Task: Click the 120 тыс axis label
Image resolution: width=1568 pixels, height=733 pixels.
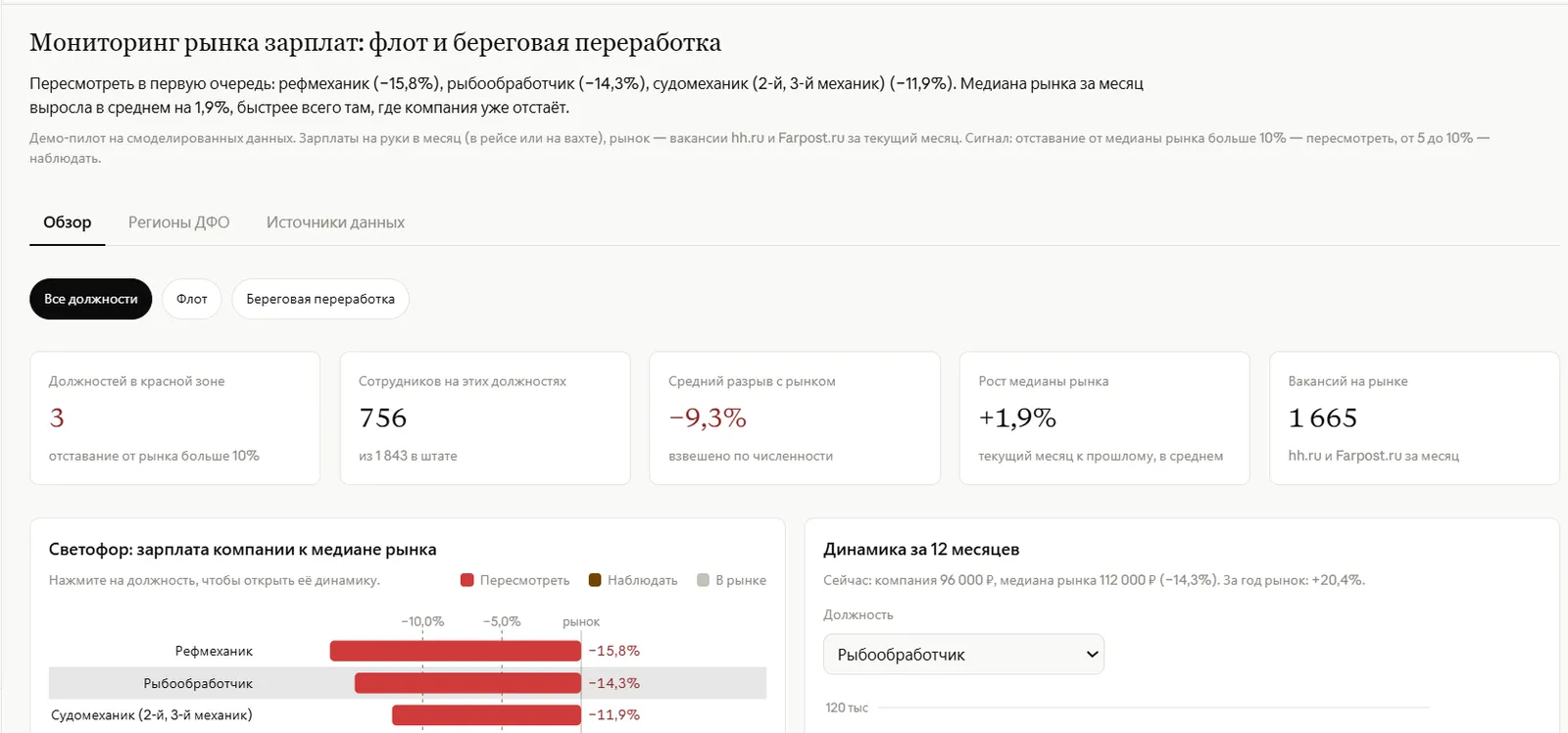Action: pos(847,708)
